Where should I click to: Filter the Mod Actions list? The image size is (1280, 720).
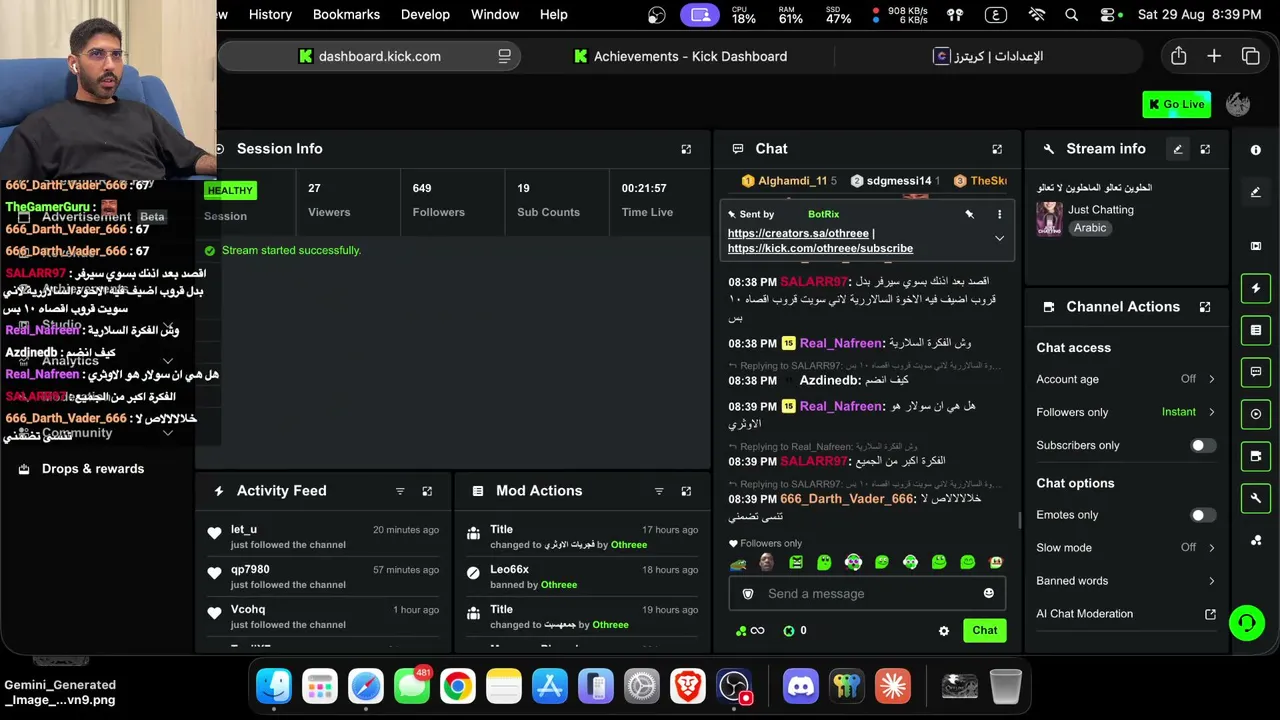[x=659, y=491]
